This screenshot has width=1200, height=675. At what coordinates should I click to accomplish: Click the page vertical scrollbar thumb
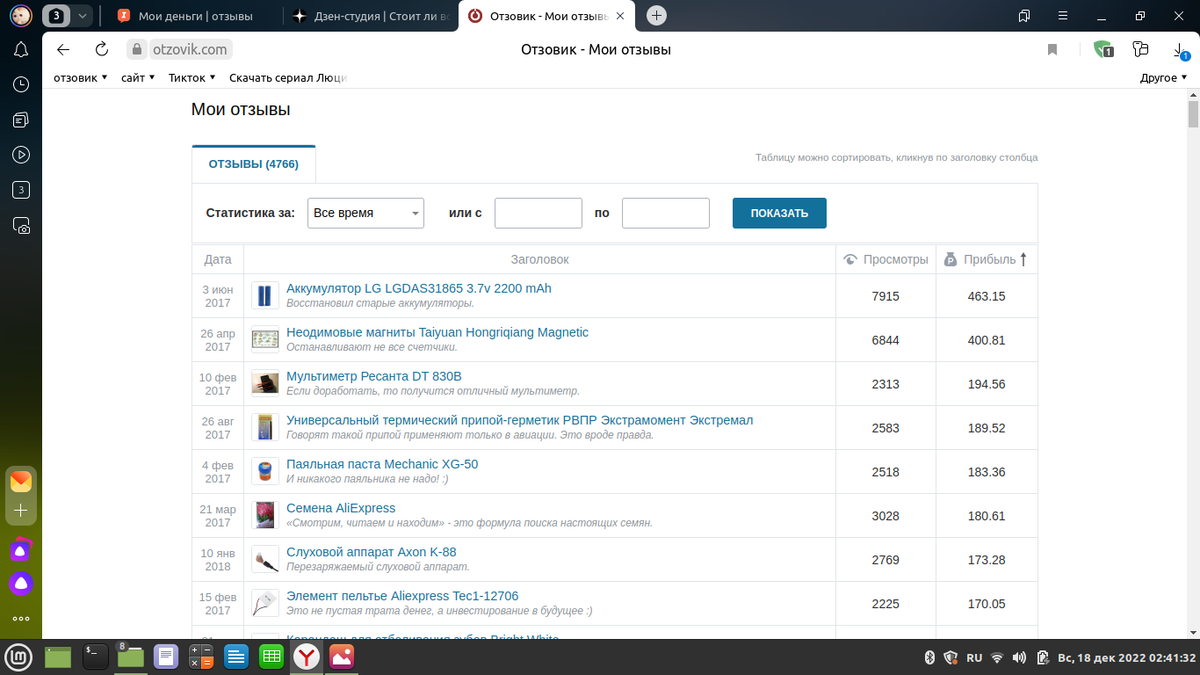point(1193,113)
